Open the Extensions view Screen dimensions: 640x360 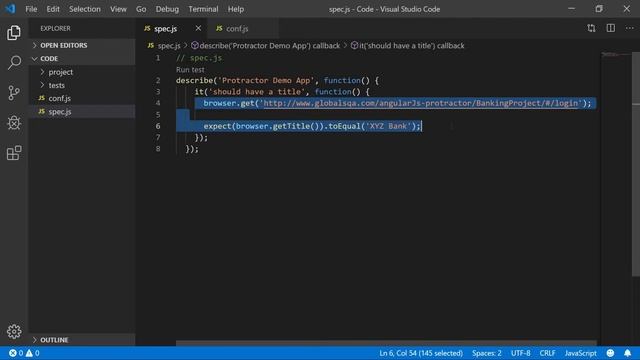click(x=14, y=153)
